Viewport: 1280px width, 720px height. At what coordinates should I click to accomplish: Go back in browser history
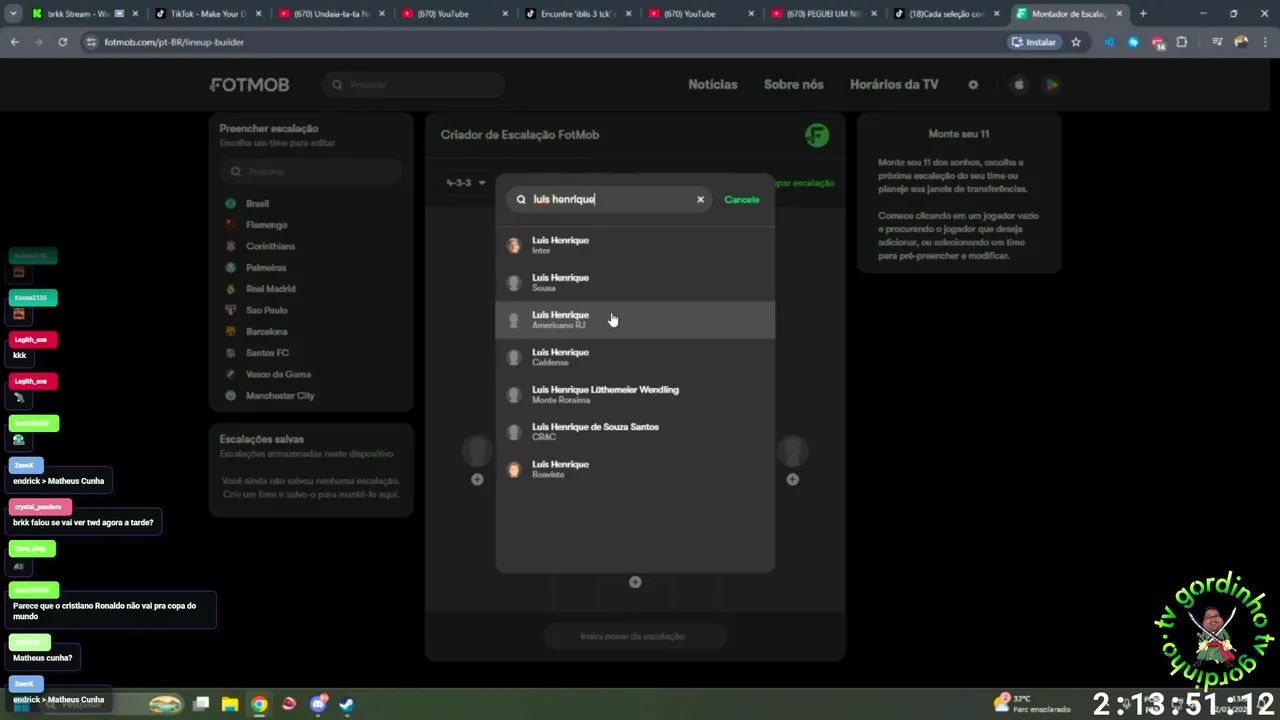(x=14, y=42)
